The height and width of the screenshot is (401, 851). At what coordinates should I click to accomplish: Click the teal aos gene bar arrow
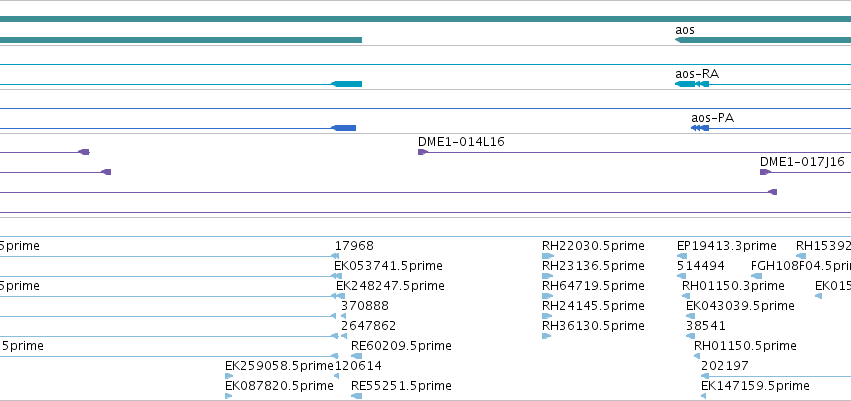763,40
